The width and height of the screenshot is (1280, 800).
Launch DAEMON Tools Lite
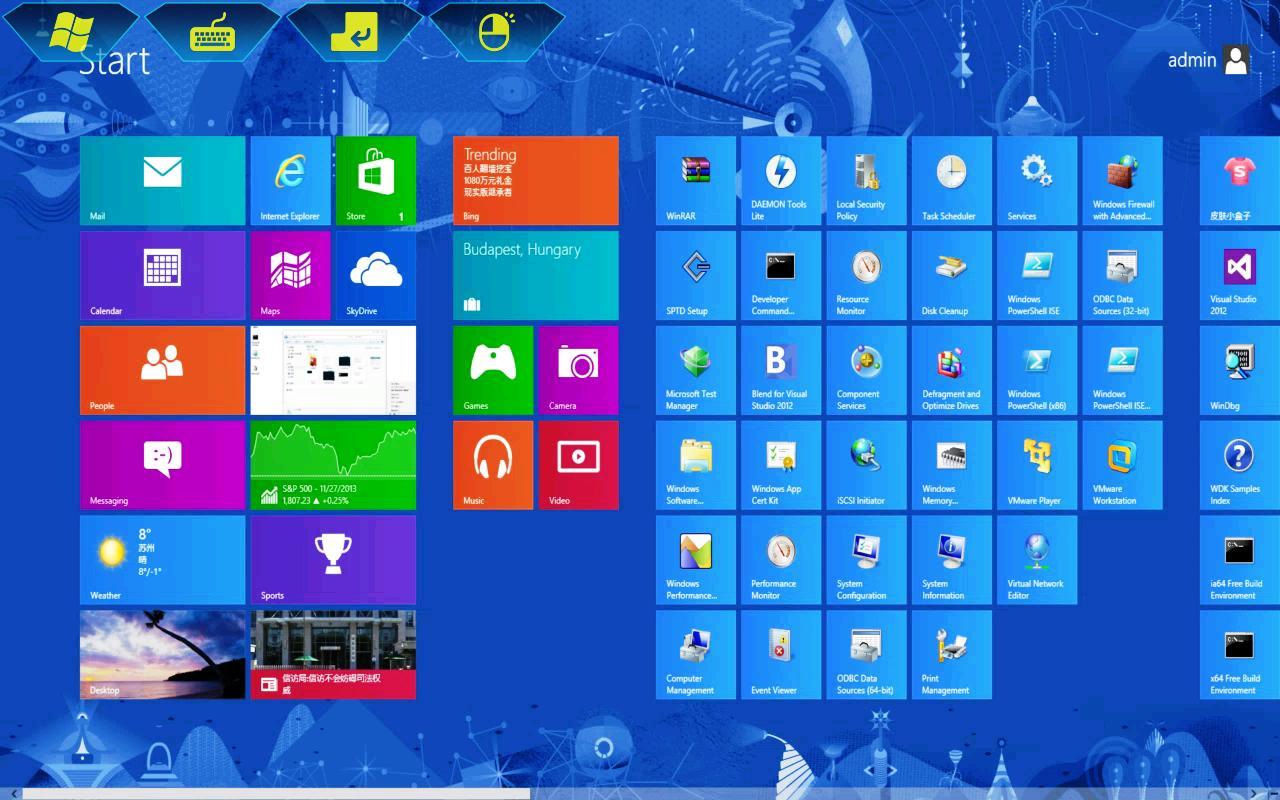coord(780,180)
